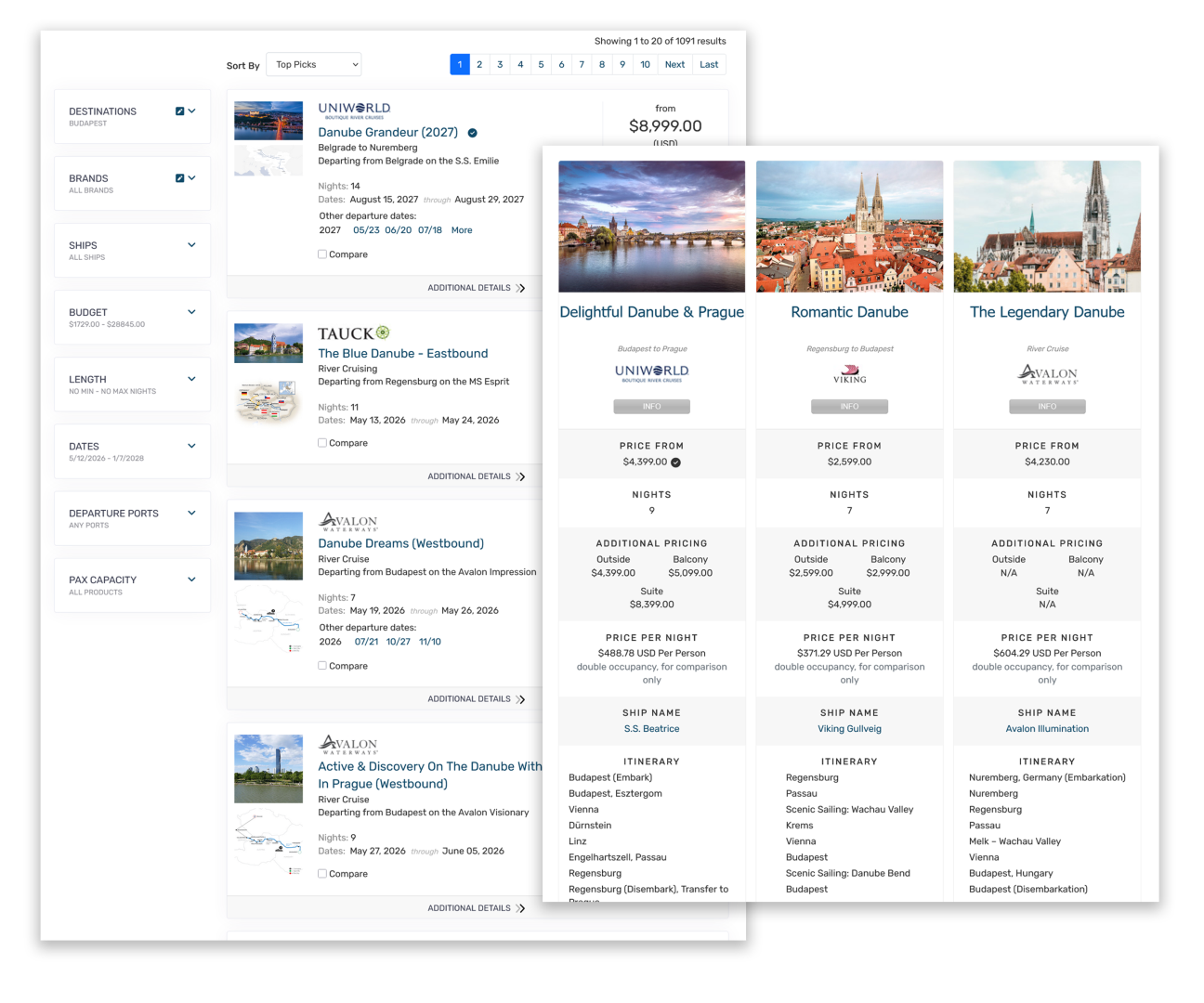Screen dimensions: 1204x1003
Task: Jump to the Last results page
Action: coord(709,65)
